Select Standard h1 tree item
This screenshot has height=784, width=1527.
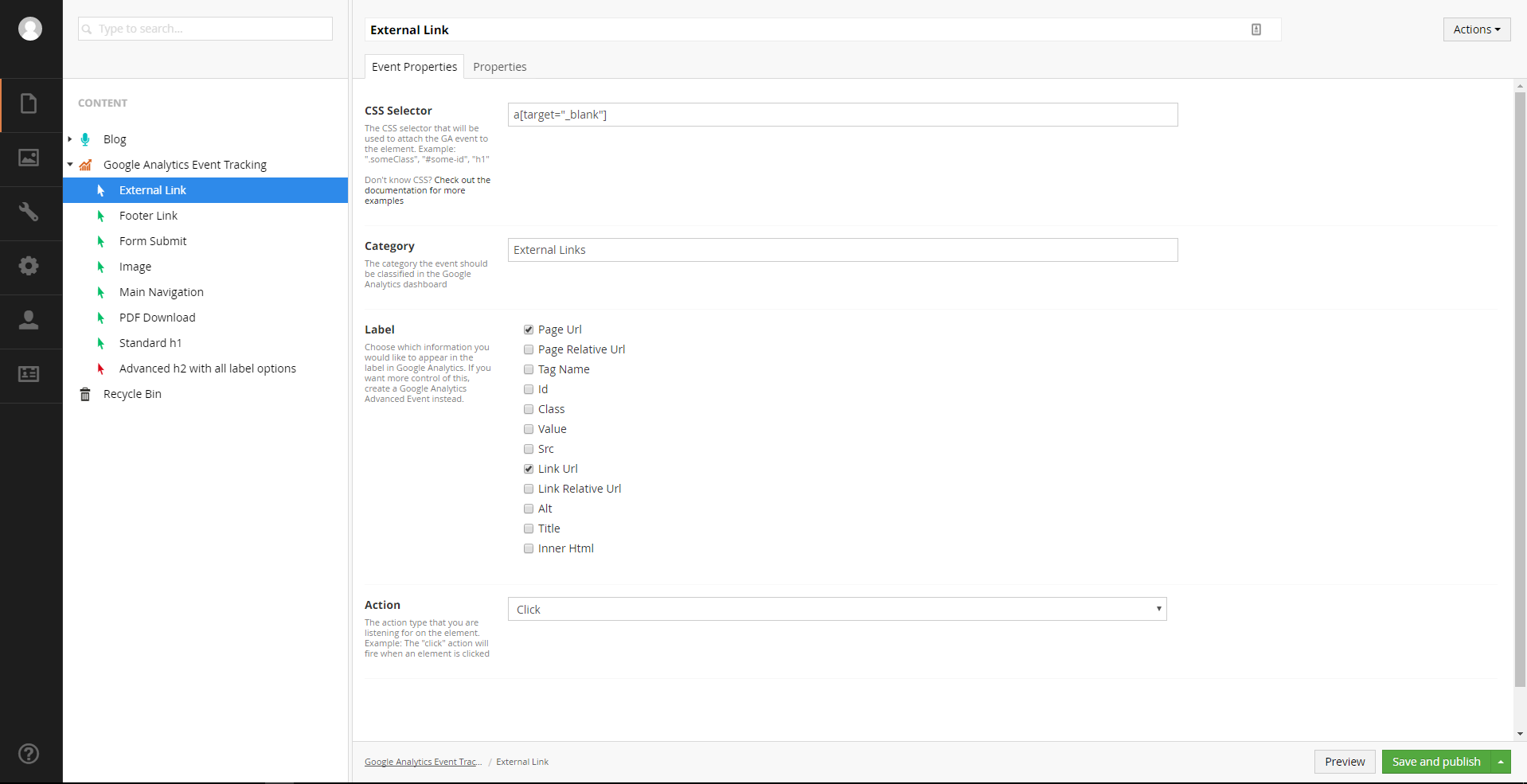tap(150, 343)
